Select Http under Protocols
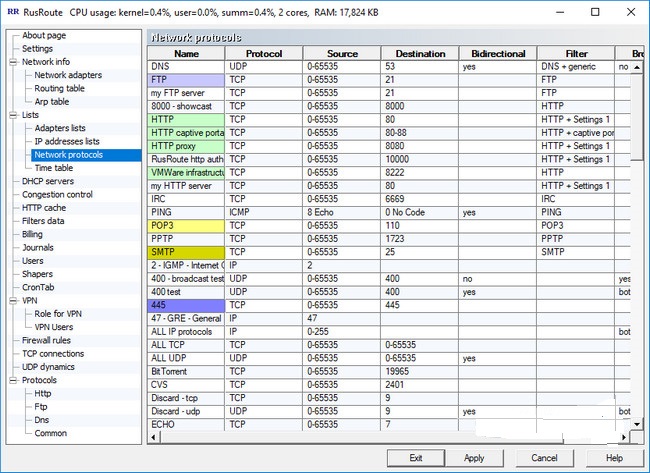 tap(43, 393)
